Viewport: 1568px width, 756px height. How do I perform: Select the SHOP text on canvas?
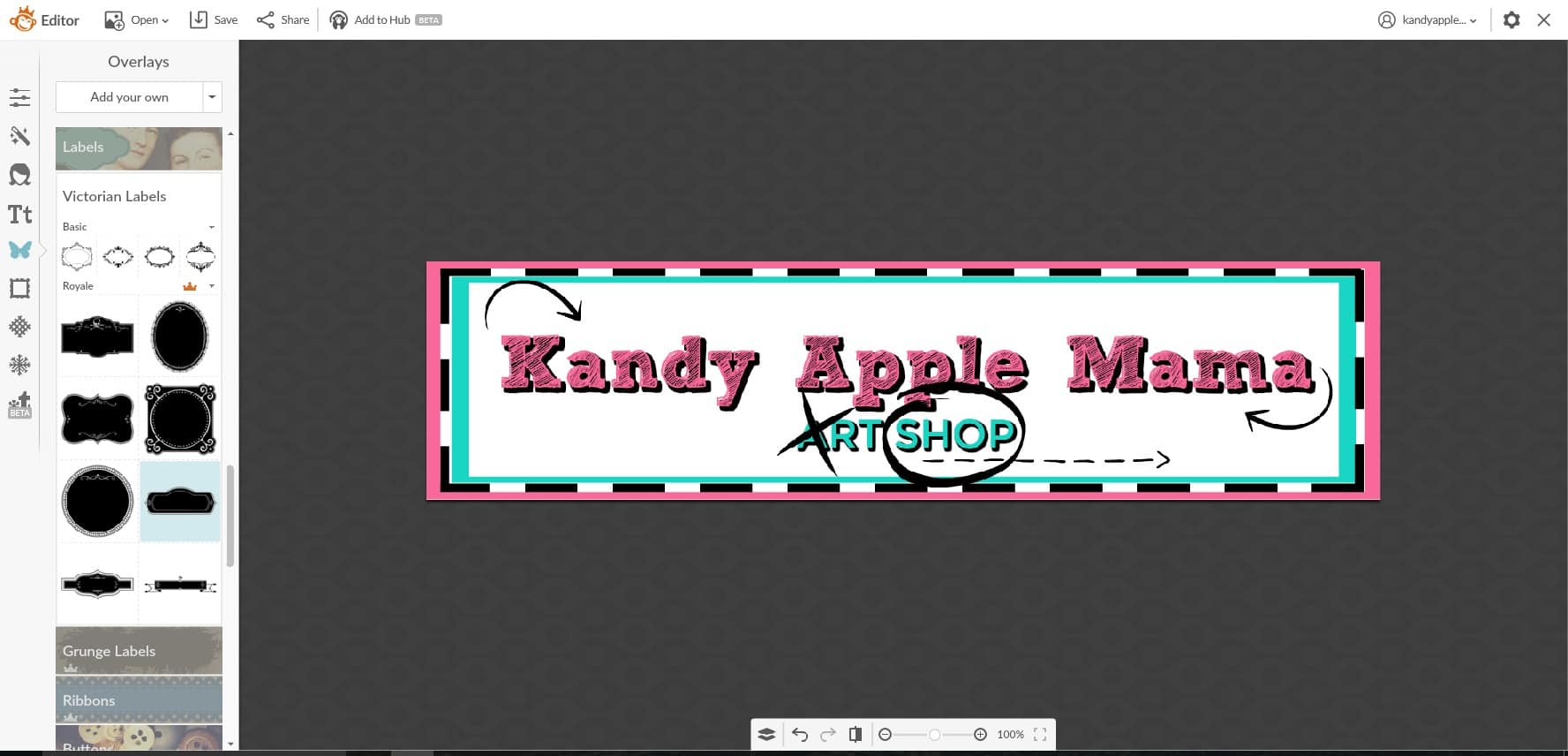point(955,435)
